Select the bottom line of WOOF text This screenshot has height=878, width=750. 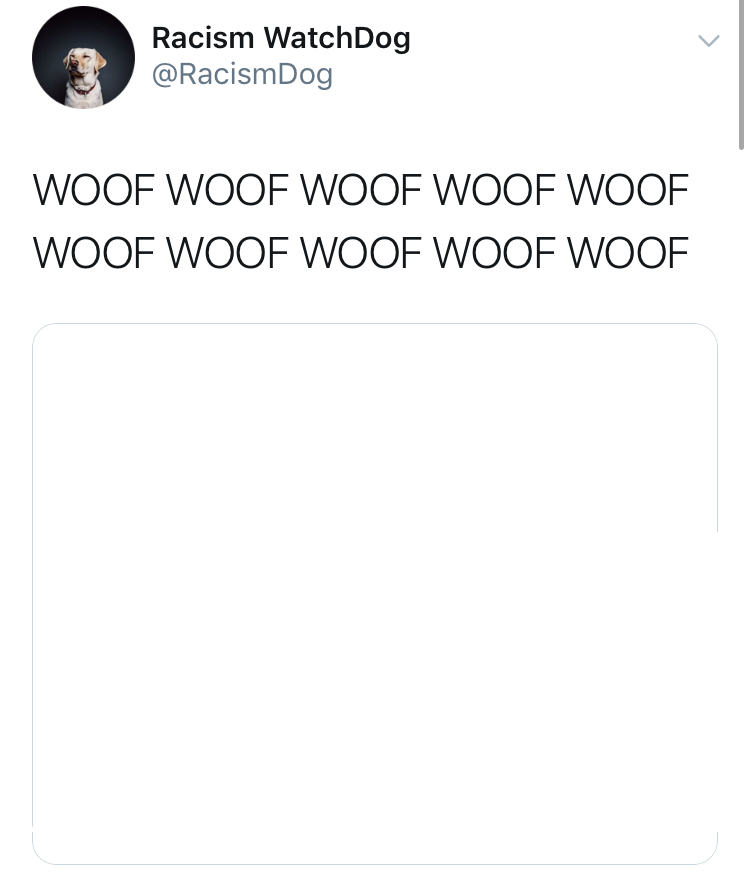click(361, 253)
